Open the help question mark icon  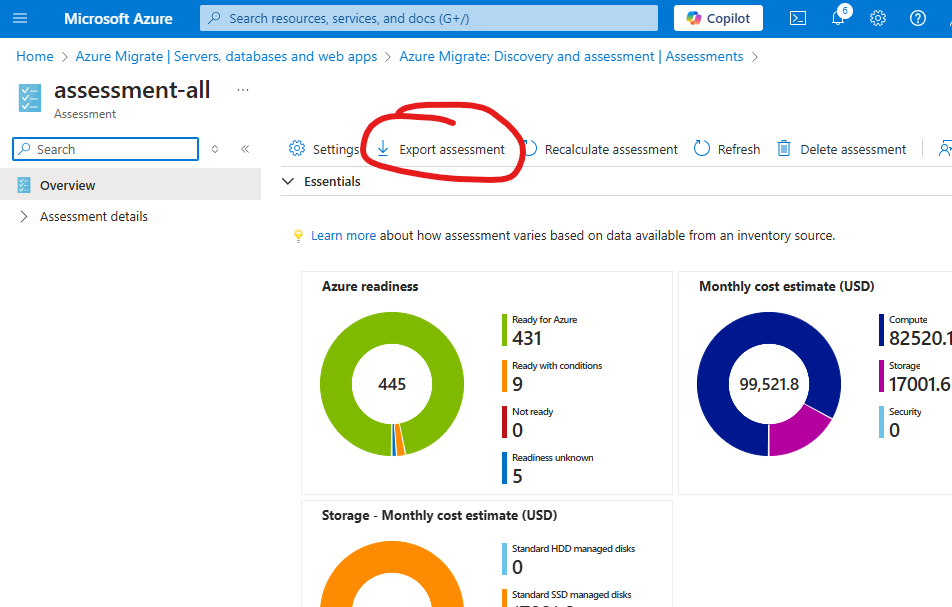[918, 18]
